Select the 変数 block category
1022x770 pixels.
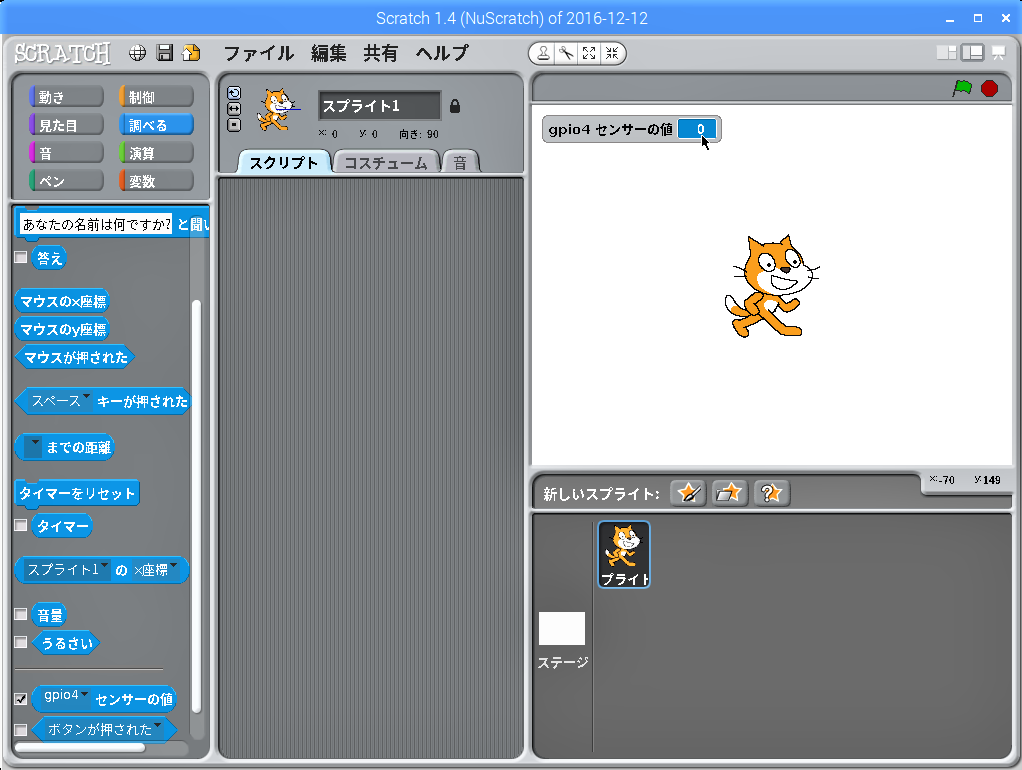(x=156, y=181)
